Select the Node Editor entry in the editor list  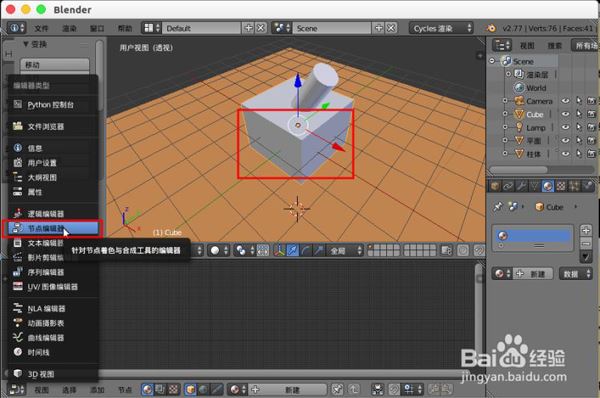pos(53,228)
